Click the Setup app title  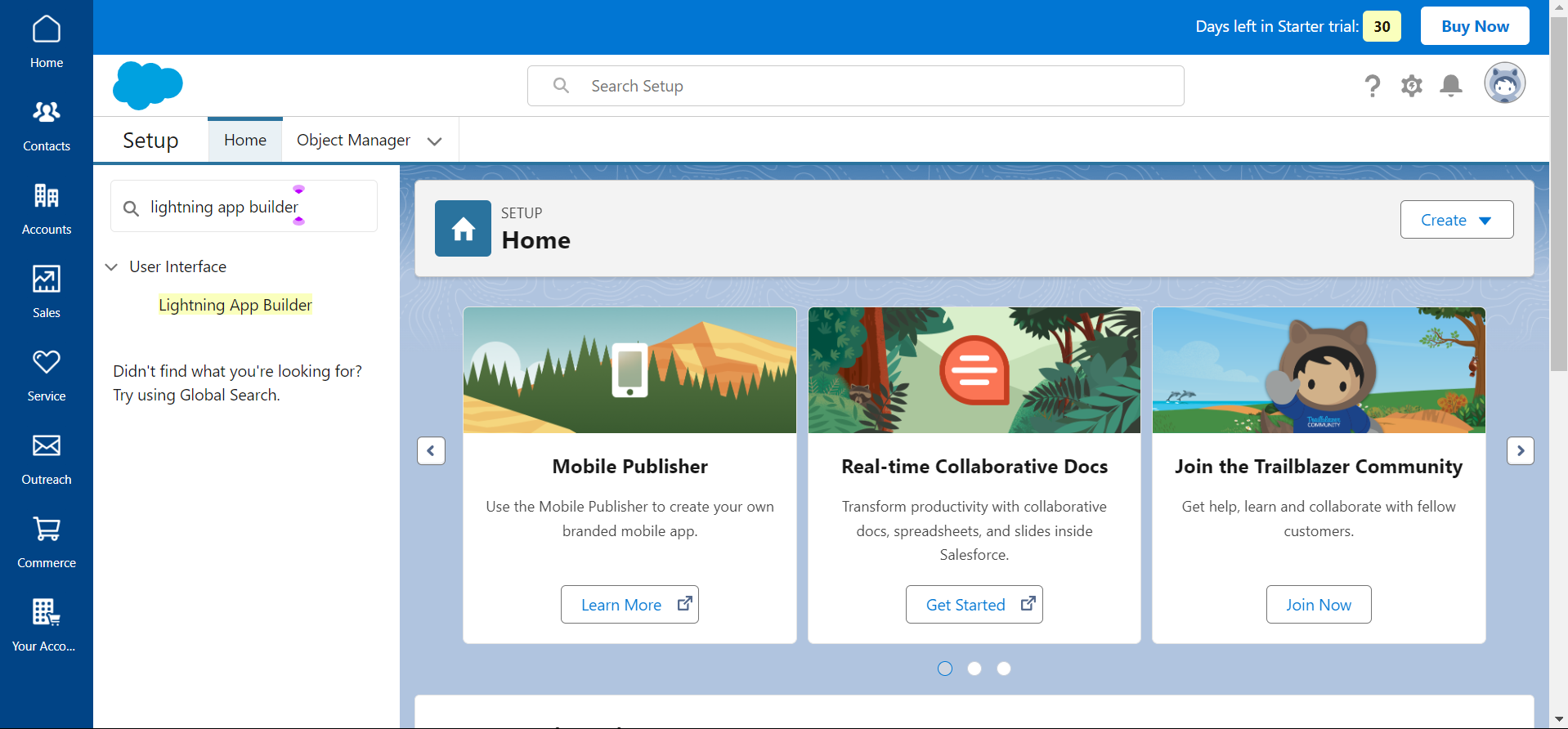[x=150, y=141]
